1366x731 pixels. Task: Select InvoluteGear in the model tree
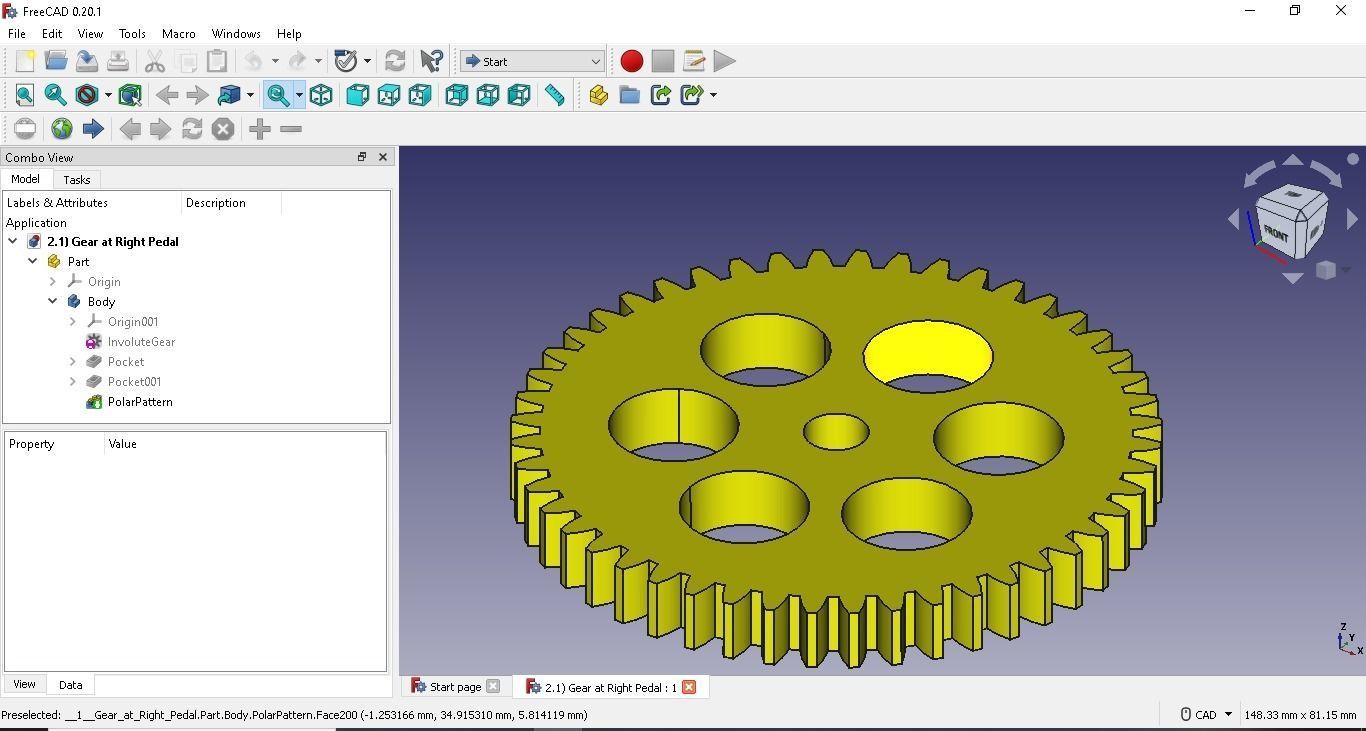(141, 341)
